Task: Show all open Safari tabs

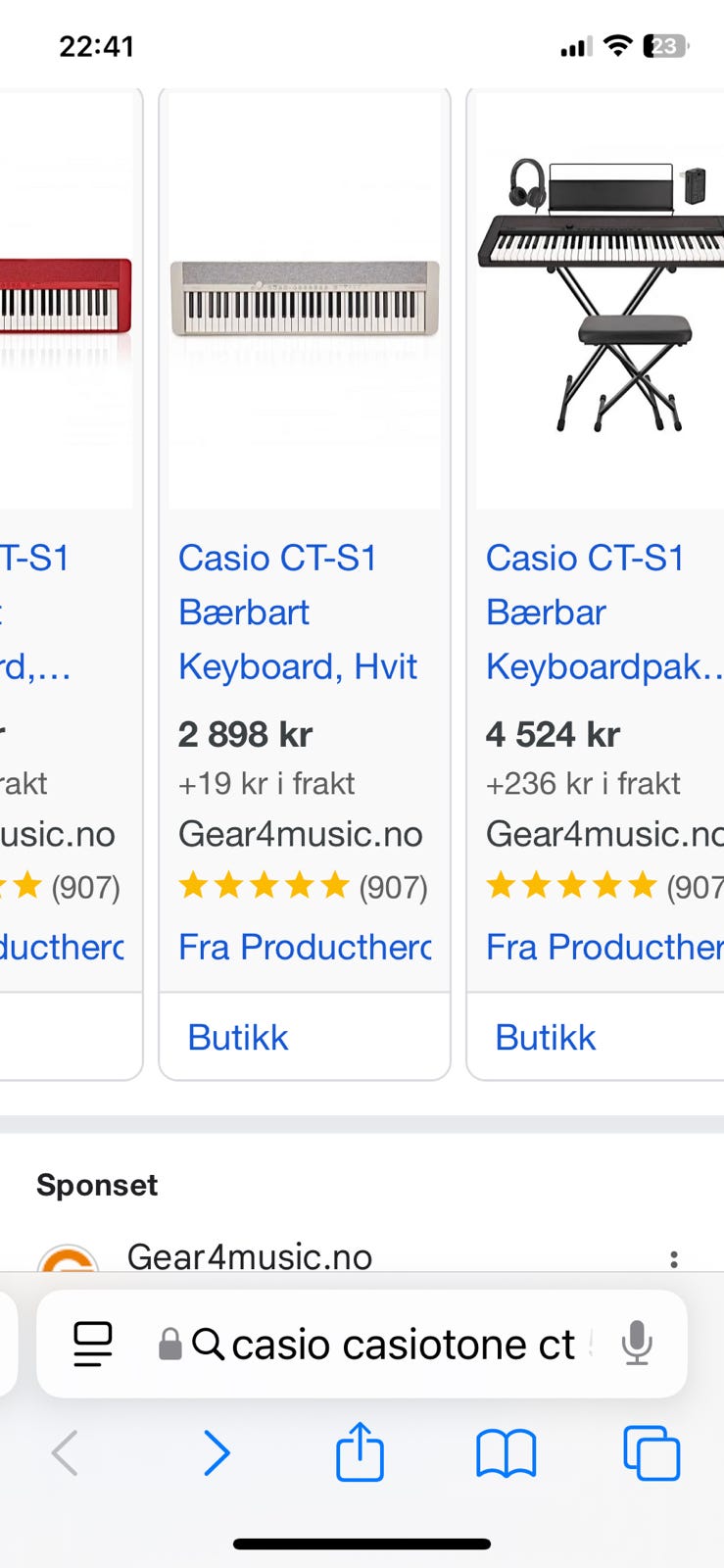Action: [652, 1452]
